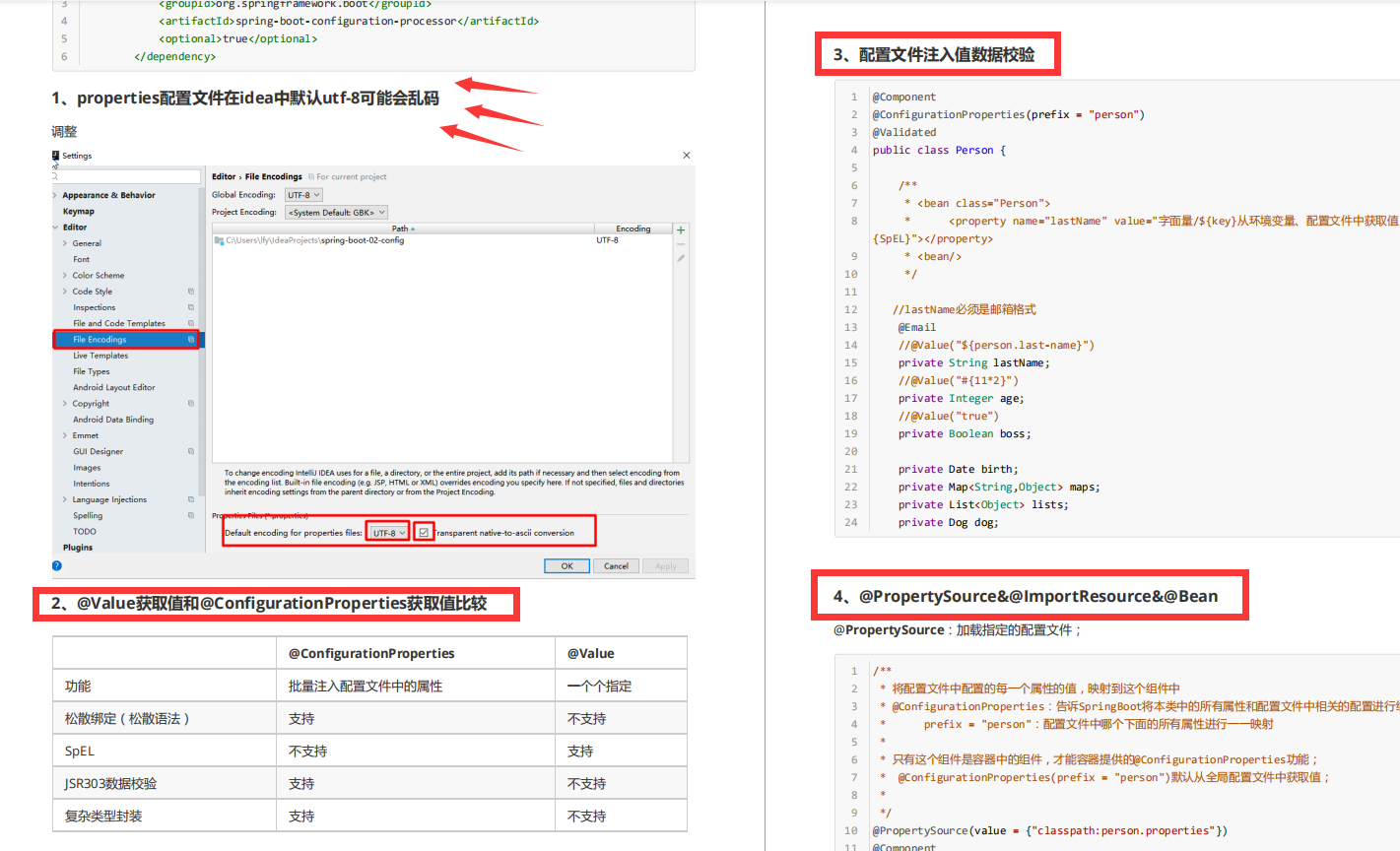The width and height of the screenshot is (1400, 851).
Task: Click the @ConfigurationProperties table header cell
Action: pos(416,653)
